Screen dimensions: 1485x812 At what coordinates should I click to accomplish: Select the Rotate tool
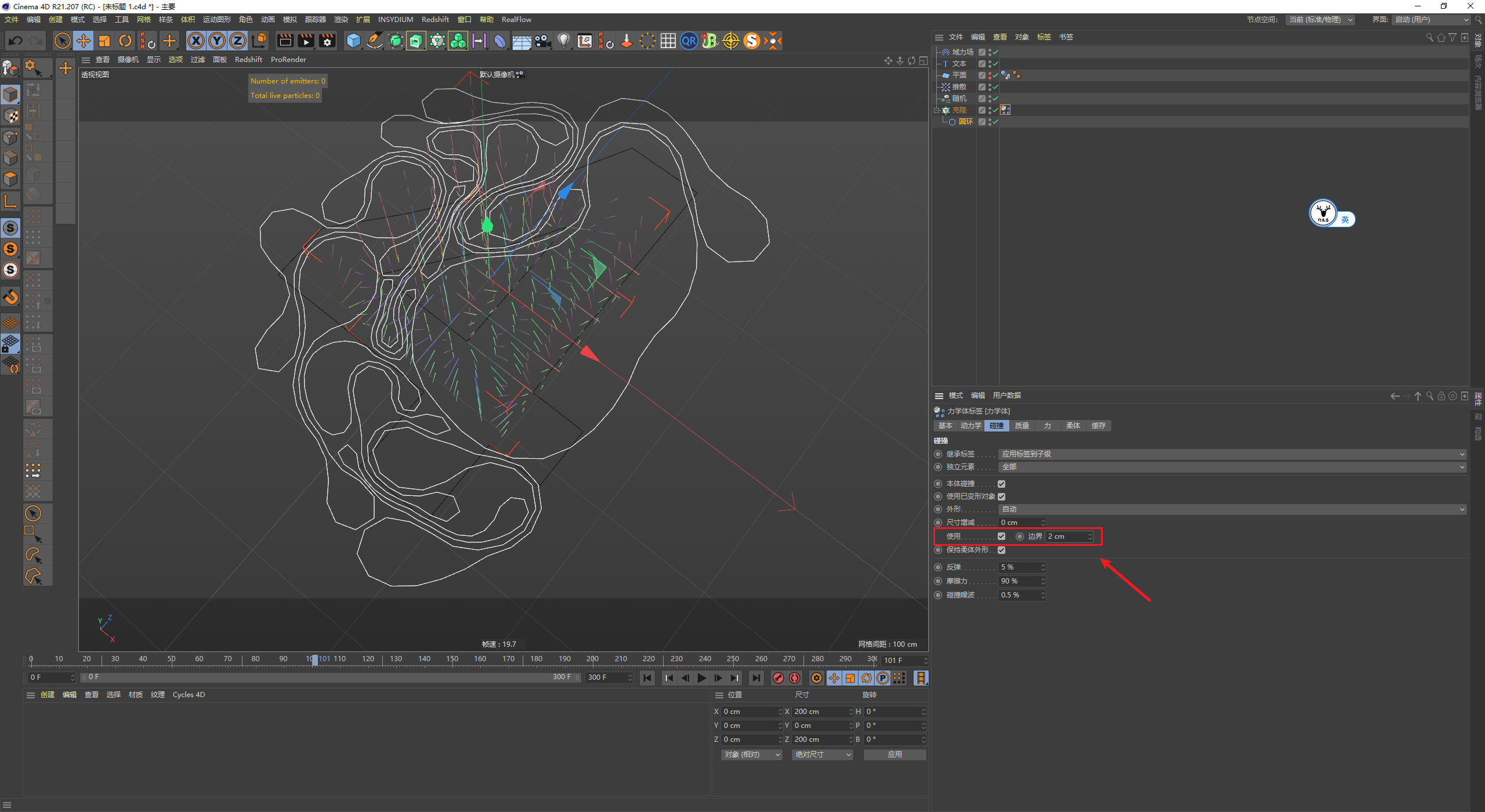tap(125, 41)
